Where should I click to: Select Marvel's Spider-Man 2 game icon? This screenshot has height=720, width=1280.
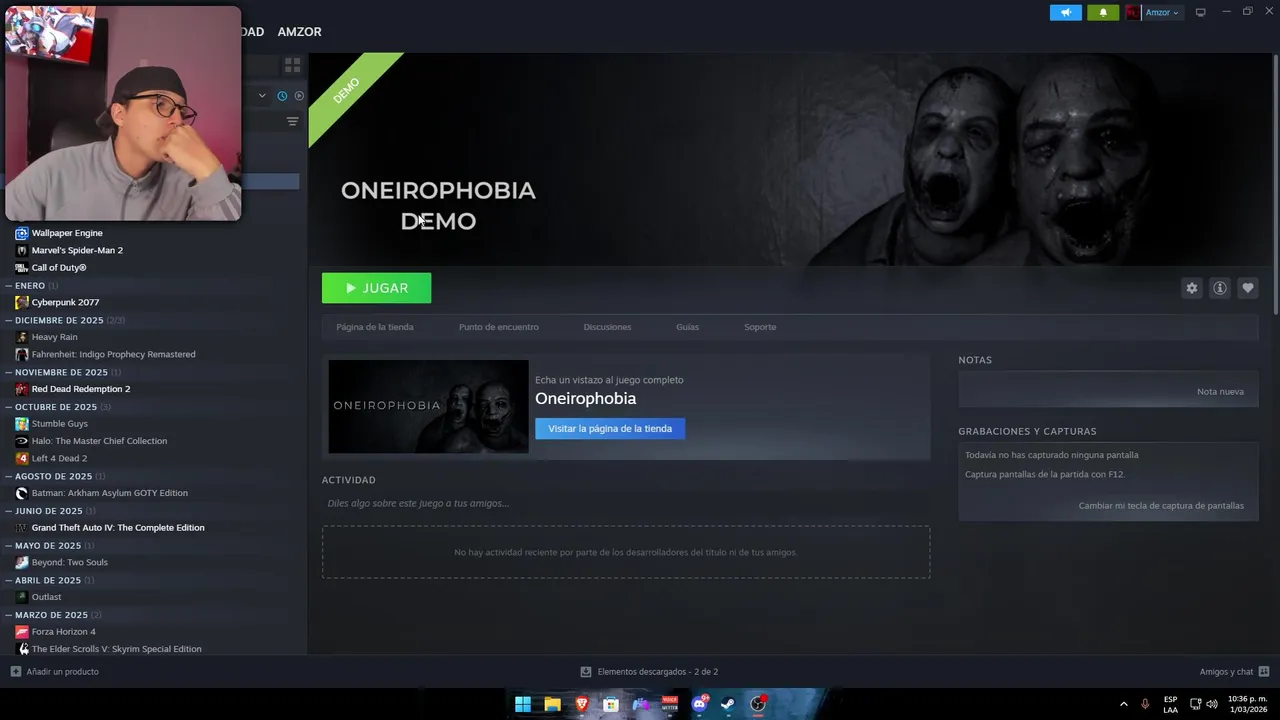21,250
